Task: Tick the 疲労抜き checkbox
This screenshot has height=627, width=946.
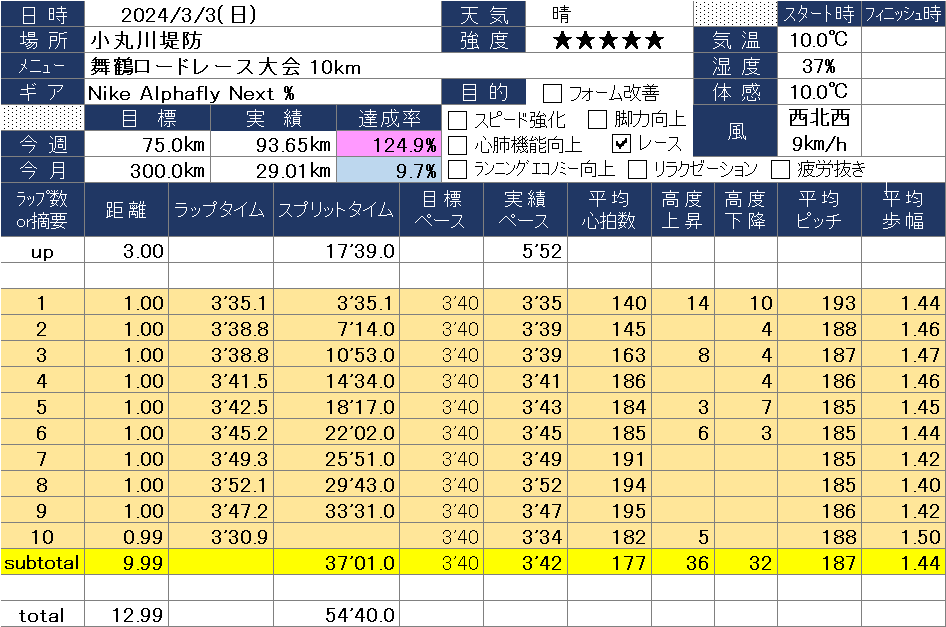Action: 780,169
